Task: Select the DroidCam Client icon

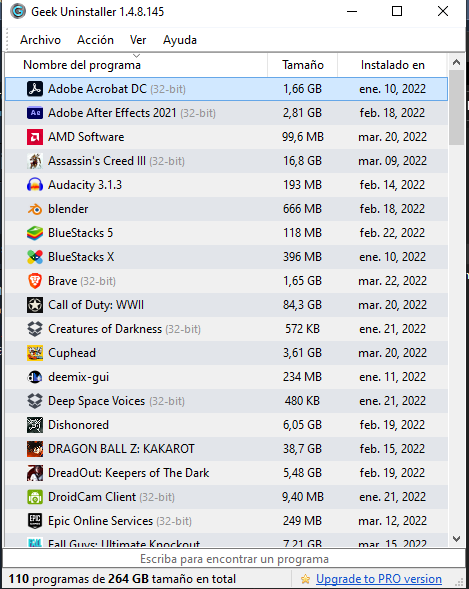Action: point(35,497)
